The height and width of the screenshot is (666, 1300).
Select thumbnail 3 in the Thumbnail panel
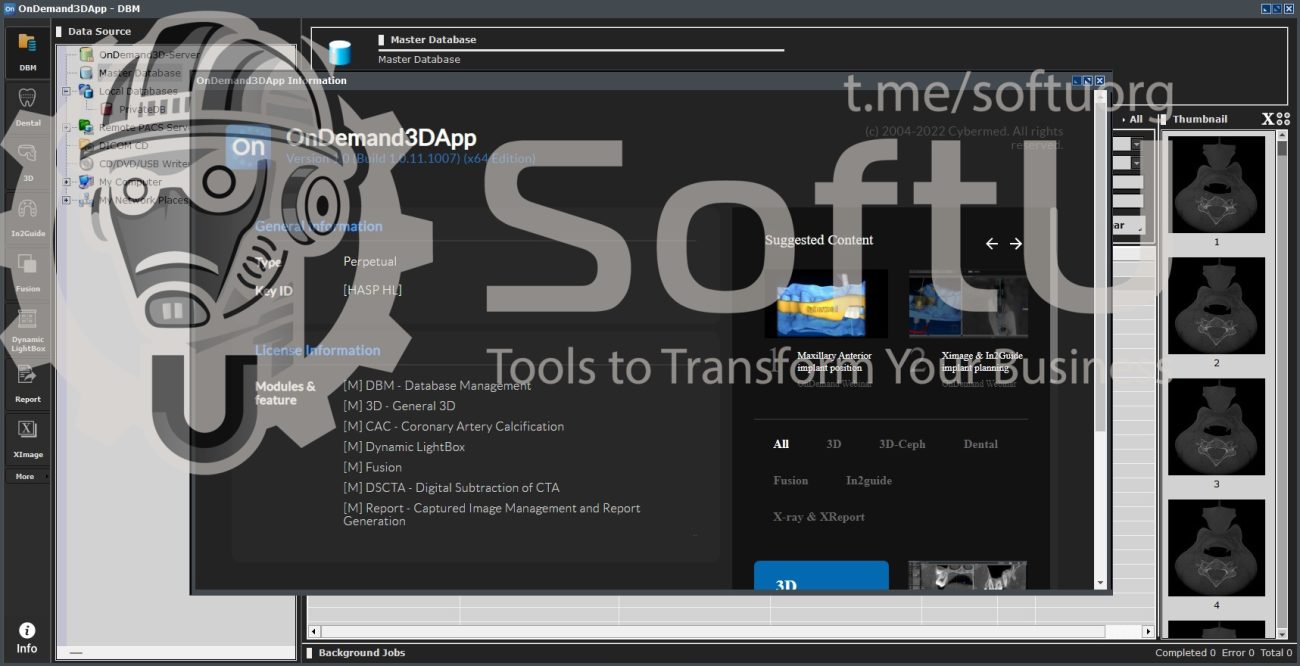1216,427
